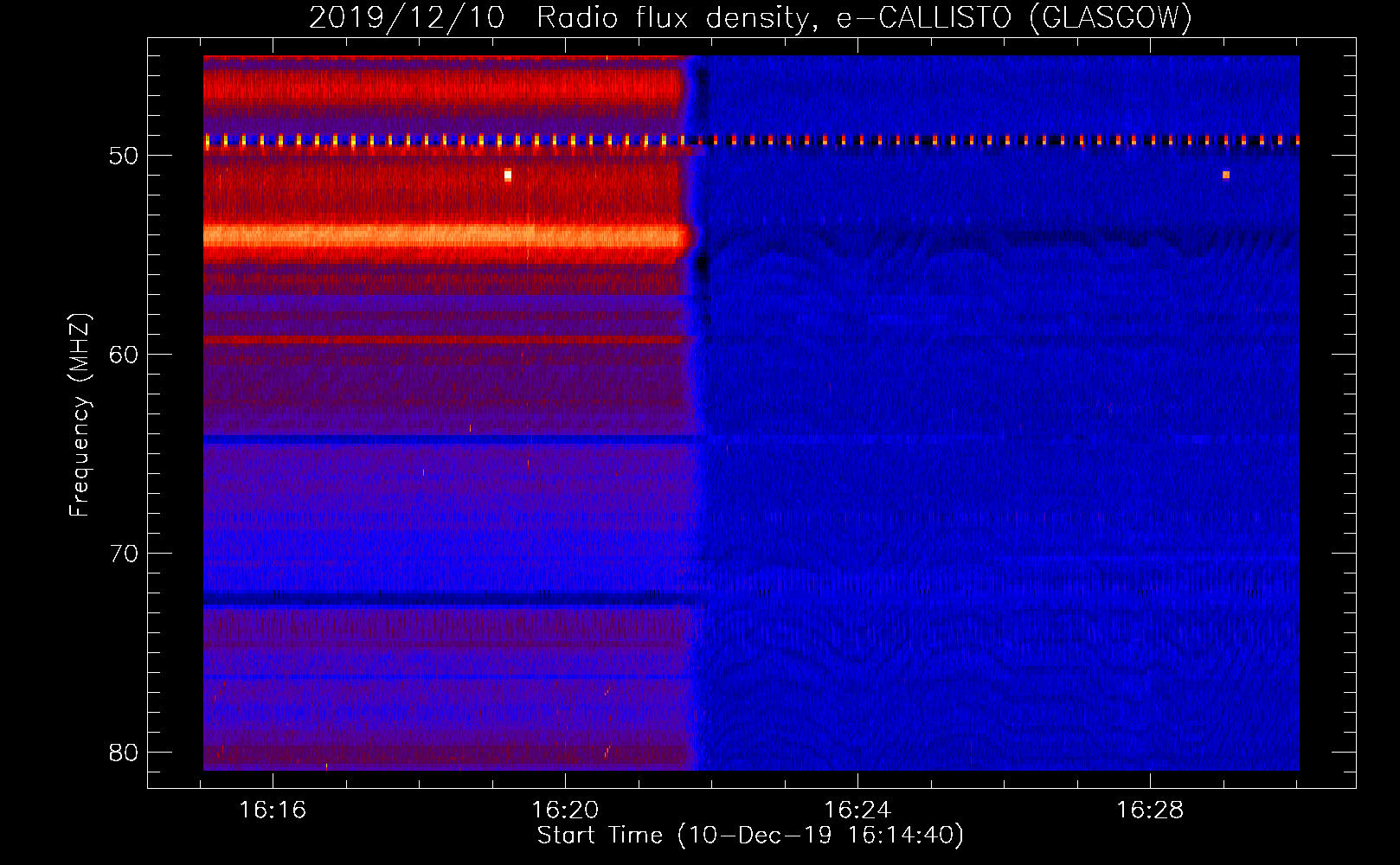1400x865 pixels.
Task: Click the 16:28 time tick label
Action: pos(1150,811)
